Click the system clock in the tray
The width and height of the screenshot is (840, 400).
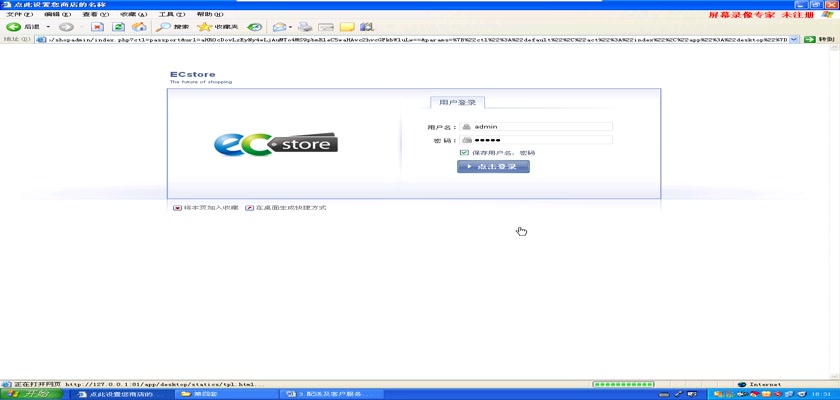pyautogui.click(x=822, y=394)
